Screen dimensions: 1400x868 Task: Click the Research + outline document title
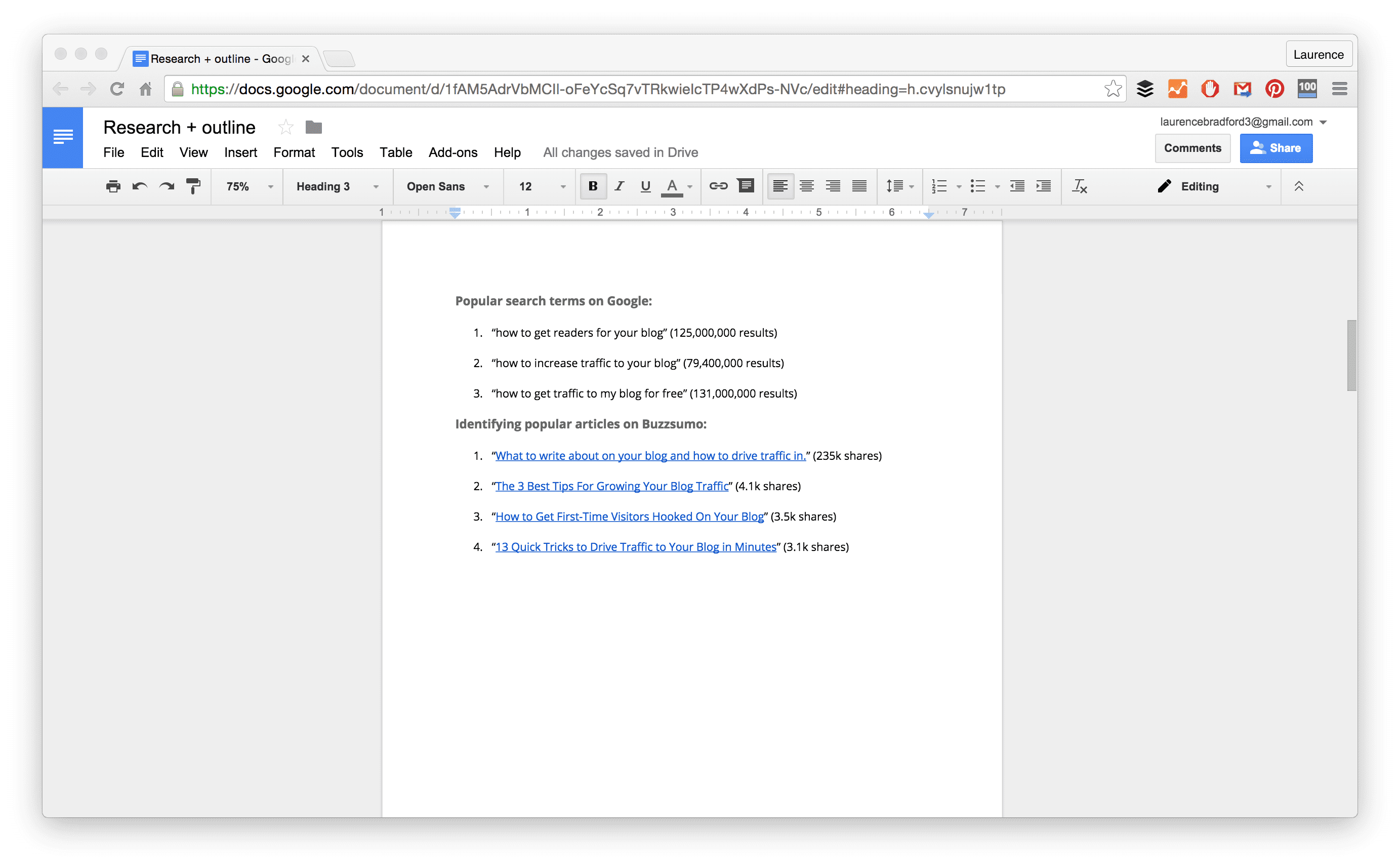tap(179, 127)
